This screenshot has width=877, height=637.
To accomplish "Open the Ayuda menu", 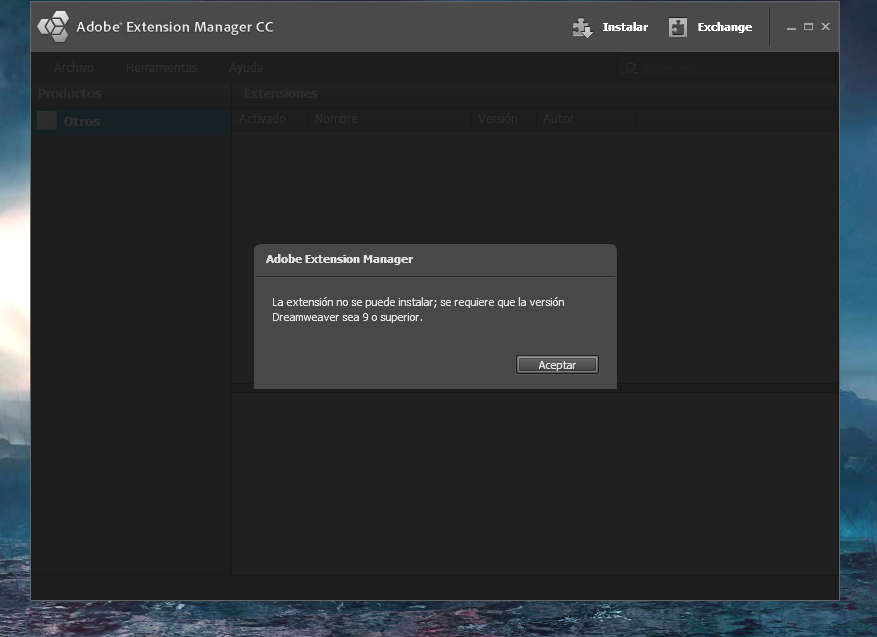I will pos(244,67).
